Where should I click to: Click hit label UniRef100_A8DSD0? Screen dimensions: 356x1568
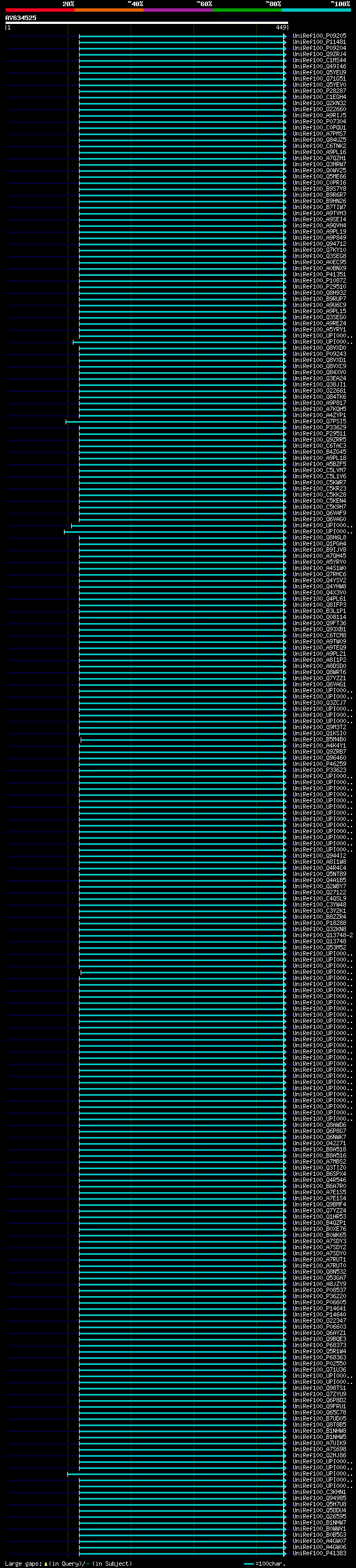point(319,666)
